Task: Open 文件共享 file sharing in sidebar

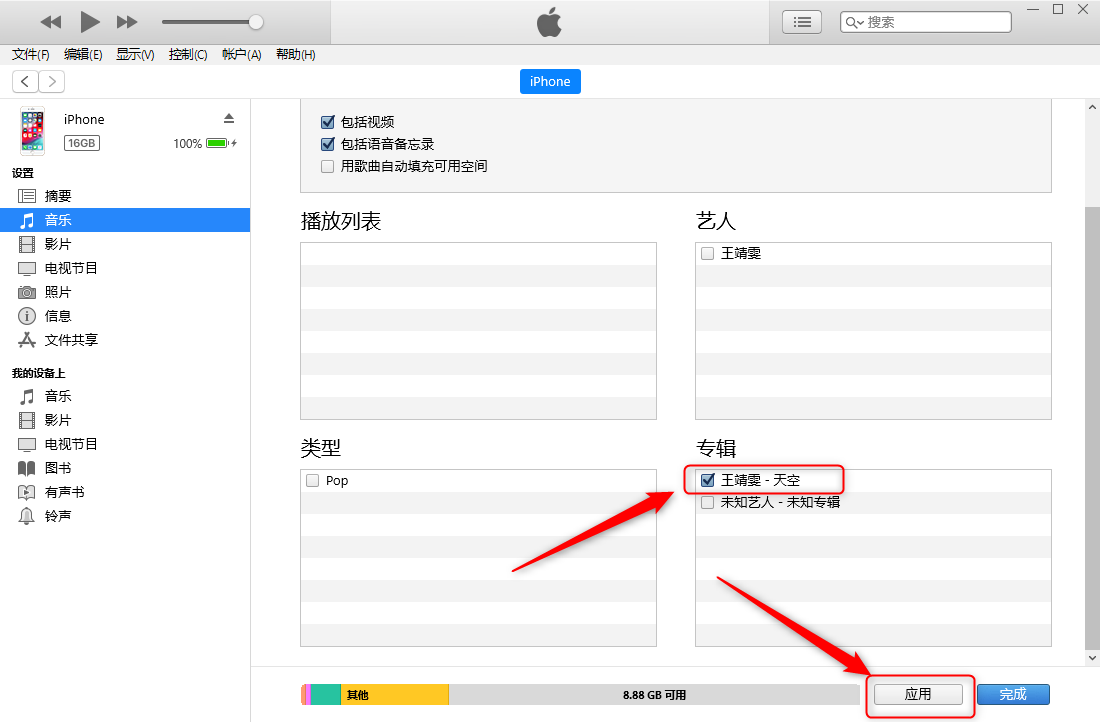Action: [125, 340]
